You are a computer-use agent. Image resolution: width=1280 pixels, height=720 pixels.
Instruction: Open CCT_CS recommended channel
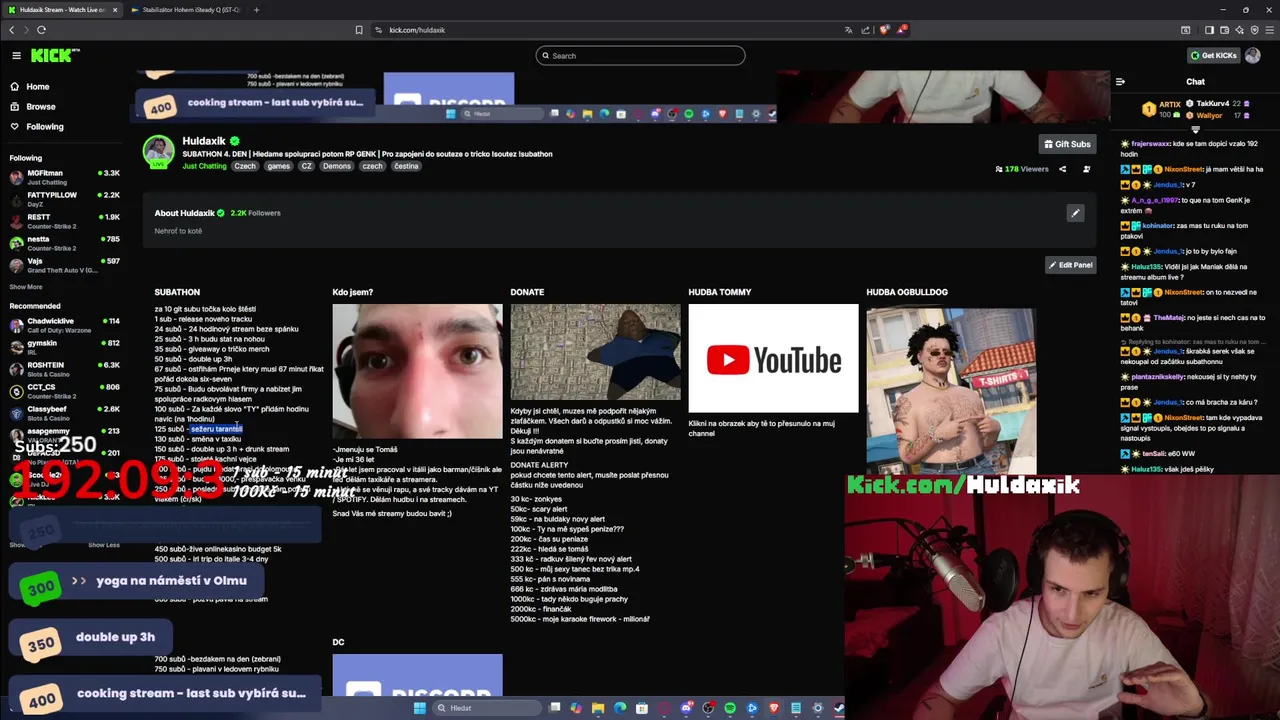click(x=64, y=391)
